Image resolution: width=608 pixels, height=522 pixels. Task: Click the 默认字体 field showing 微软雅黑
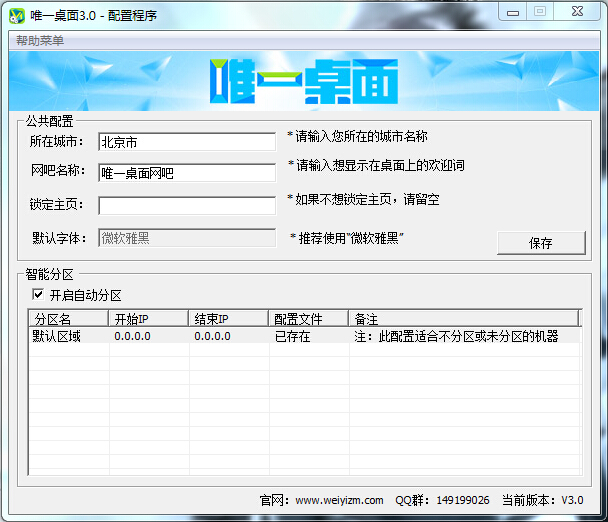point(187,238)
